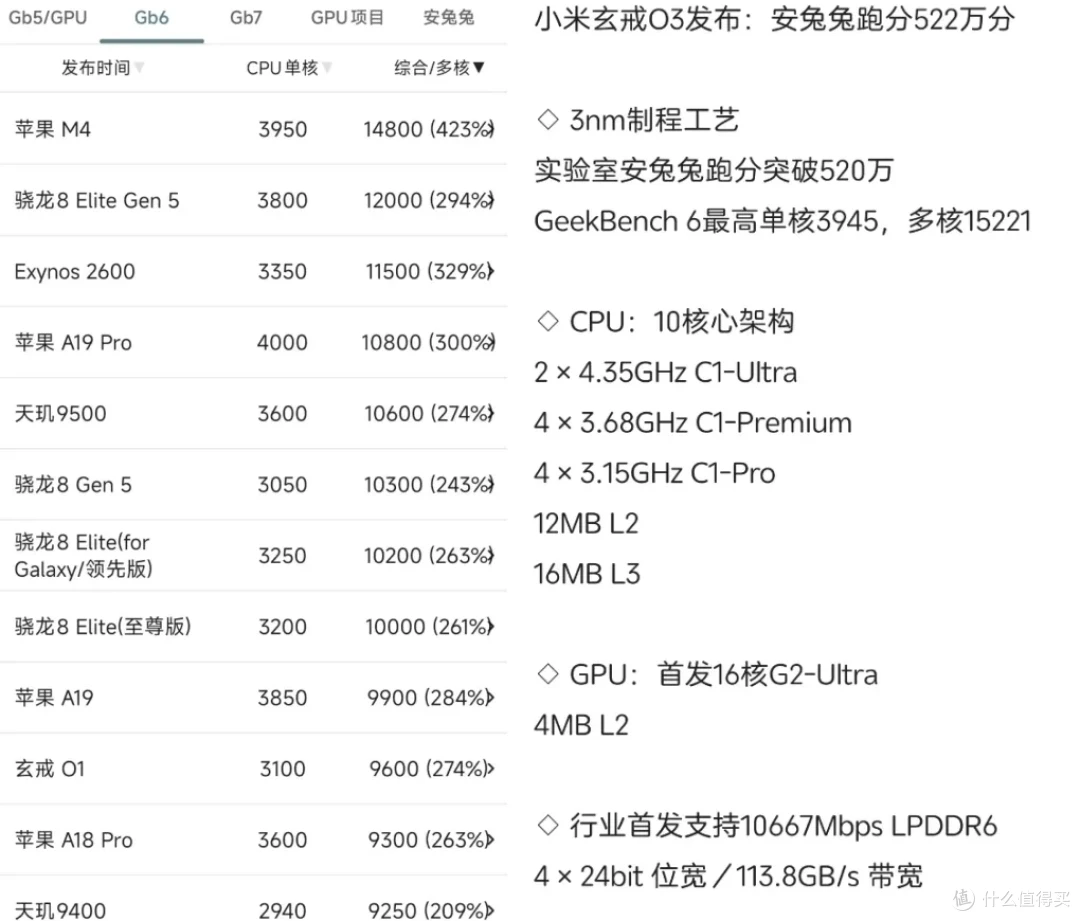Open the Gb7 tab
This screenshot has width=1080, height=921.
(246, 17)
